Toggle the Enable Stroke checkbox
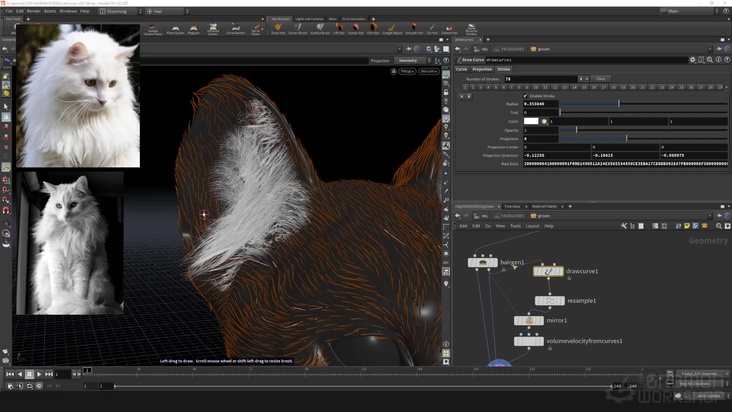 [527, 96]
